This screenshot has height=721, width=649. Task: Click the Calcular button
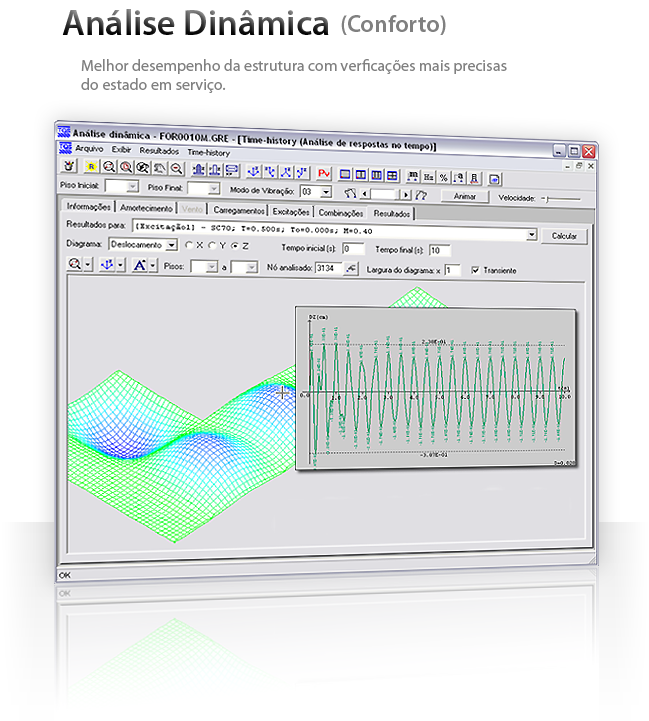pyautogui.click(x=565, y=236)
